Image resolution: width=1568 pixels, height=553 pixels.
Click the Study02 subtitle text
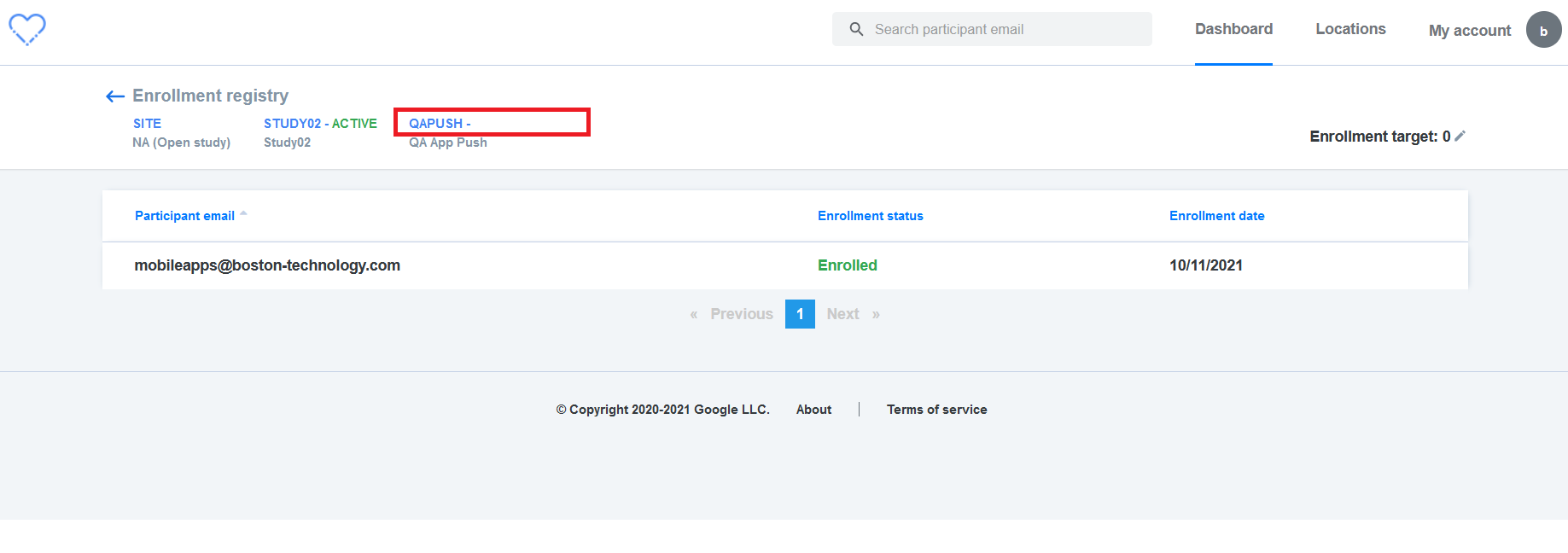pos(287,143)
